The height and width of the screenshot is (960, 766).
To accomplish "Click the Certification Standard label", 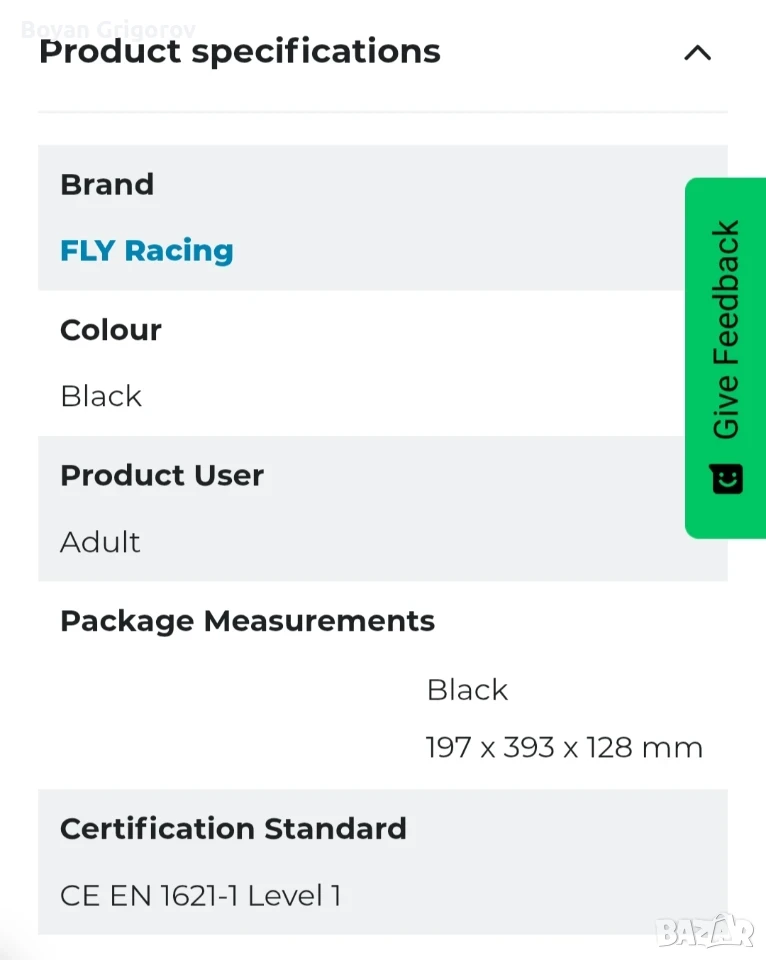I will [233, 828].
